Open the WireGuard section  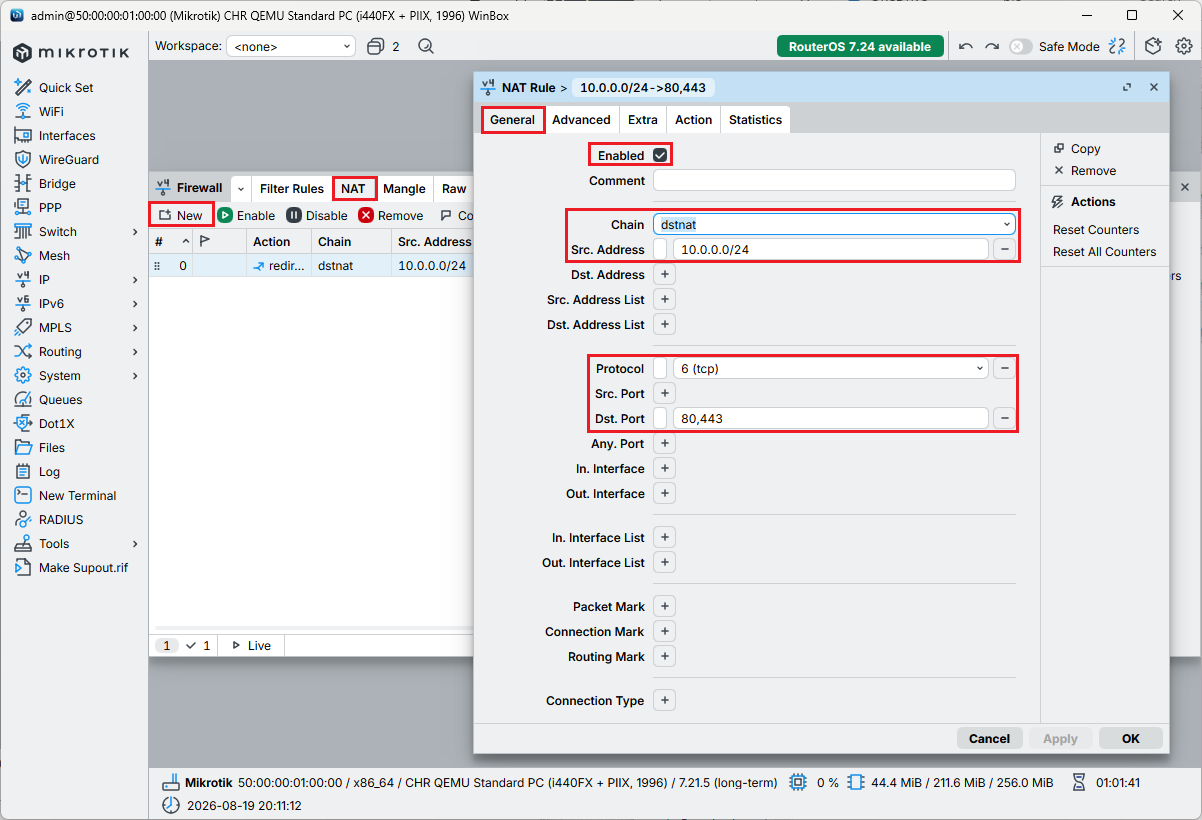(69, 159)
